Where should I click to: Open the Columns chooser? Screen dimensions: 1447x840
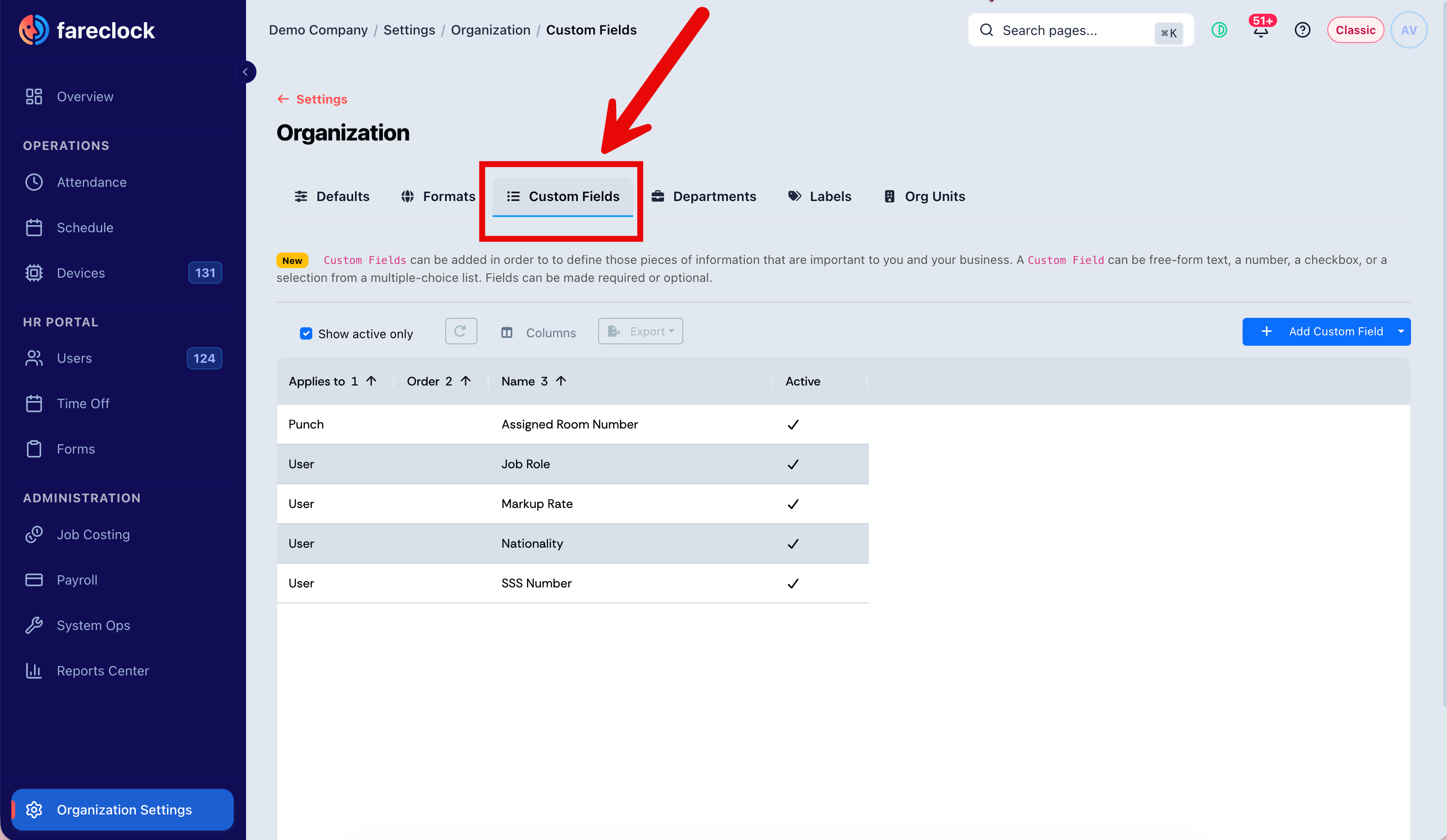(x=538, y=333)
